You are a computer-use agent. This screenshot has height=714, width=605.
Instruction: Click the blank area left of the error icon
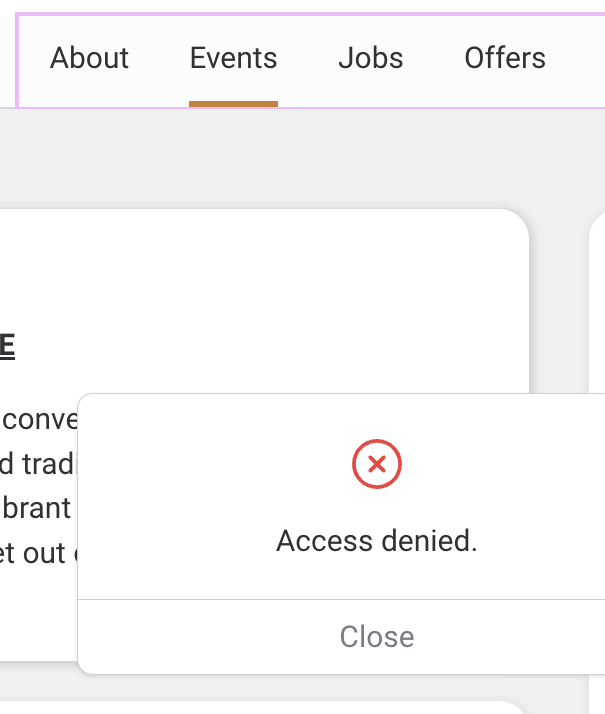coord(200,470)
